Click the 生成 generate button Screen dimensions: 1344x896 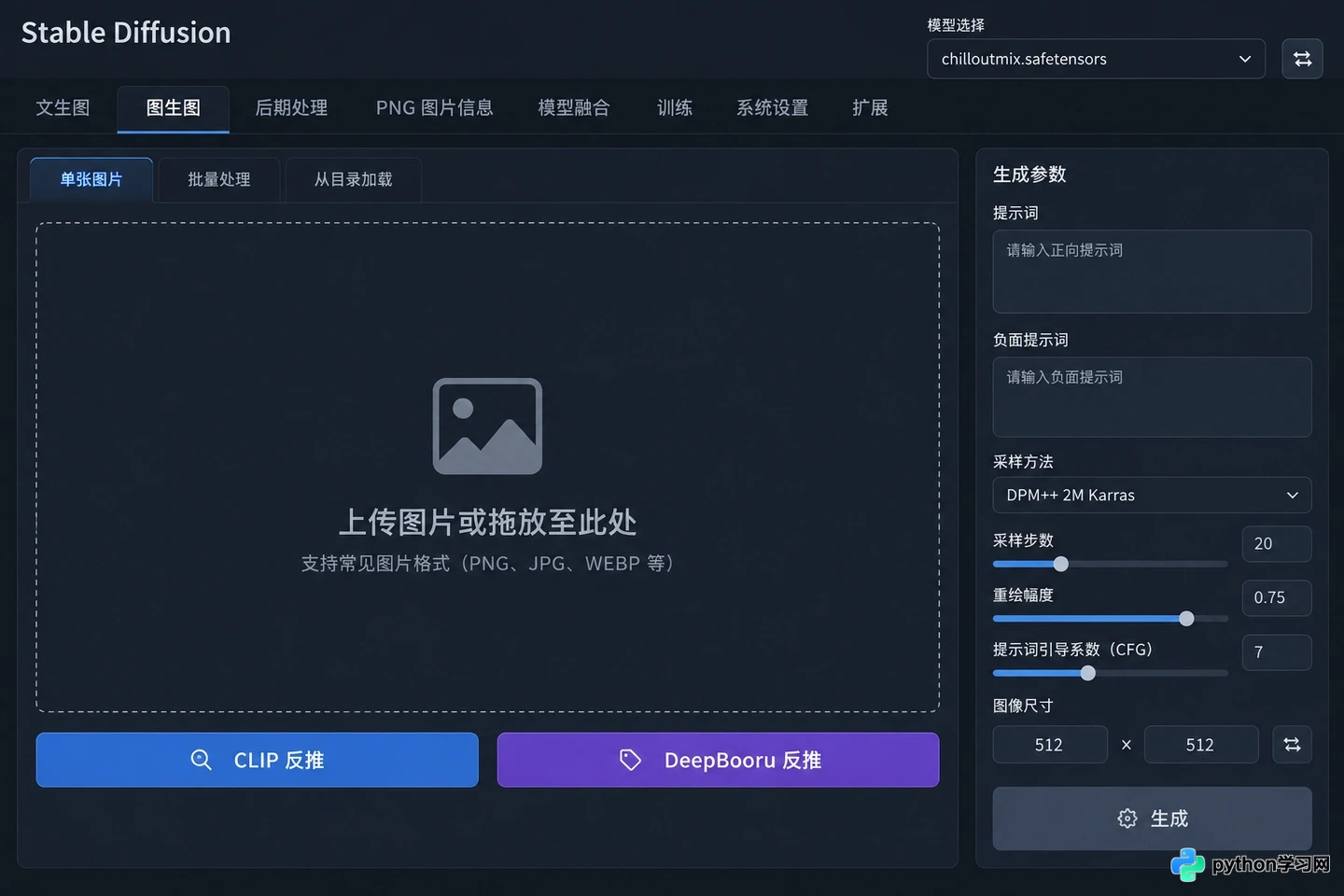coord(1152,819)
